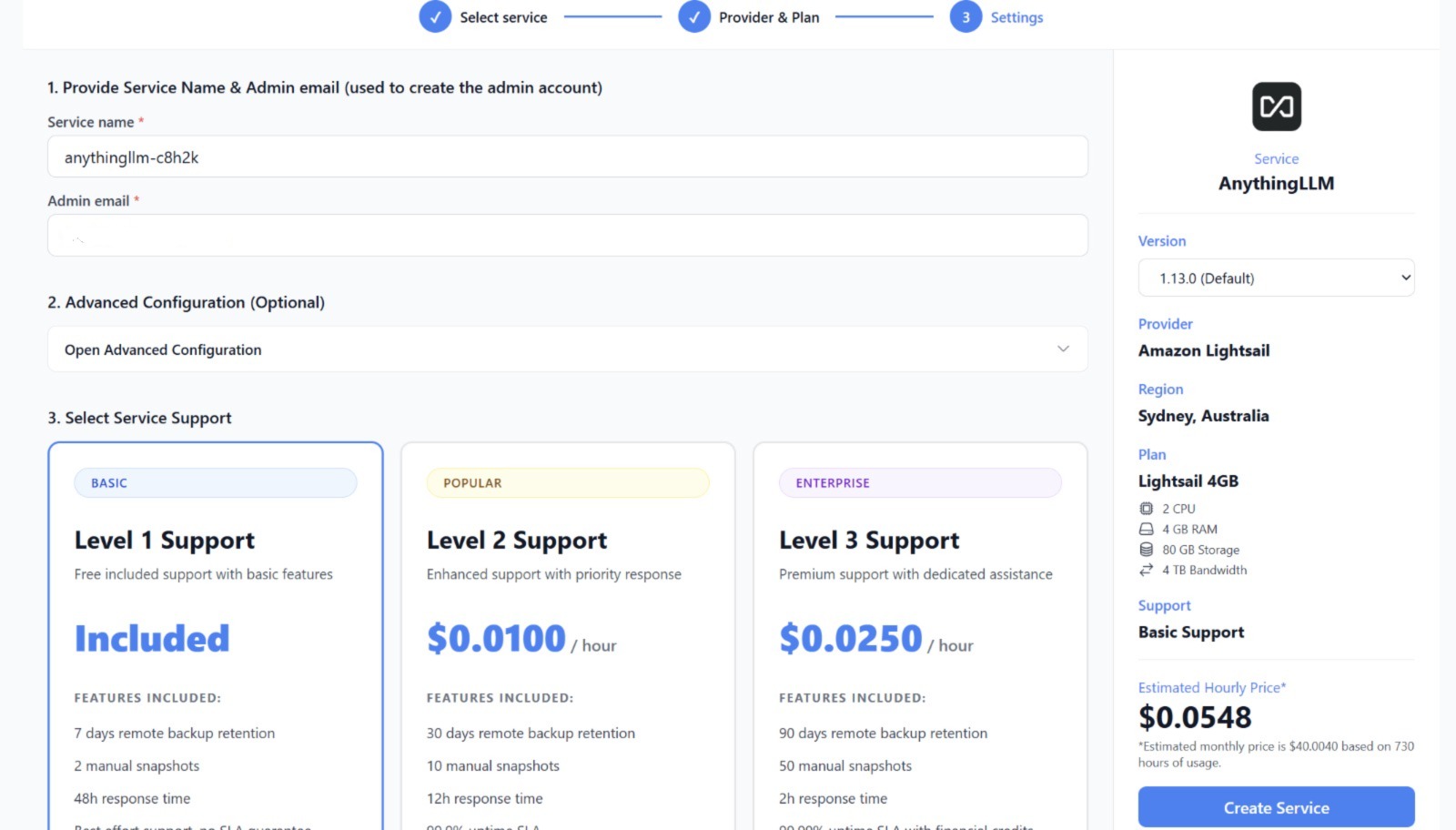Click the Sydney, Australia region text
1456x830 pixels.
point(1203,416)
